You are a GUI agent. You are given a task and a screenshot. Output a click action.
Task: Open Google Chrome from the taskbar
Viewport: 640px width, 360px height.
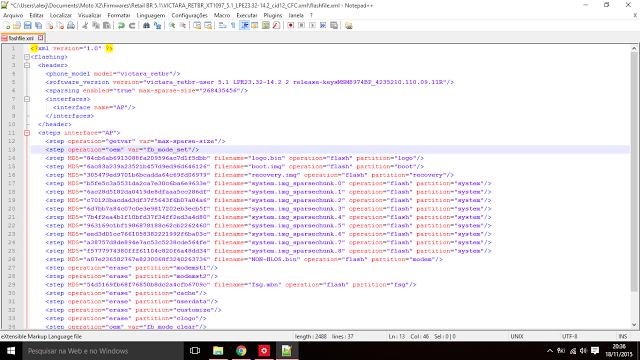tap(241, 351)
